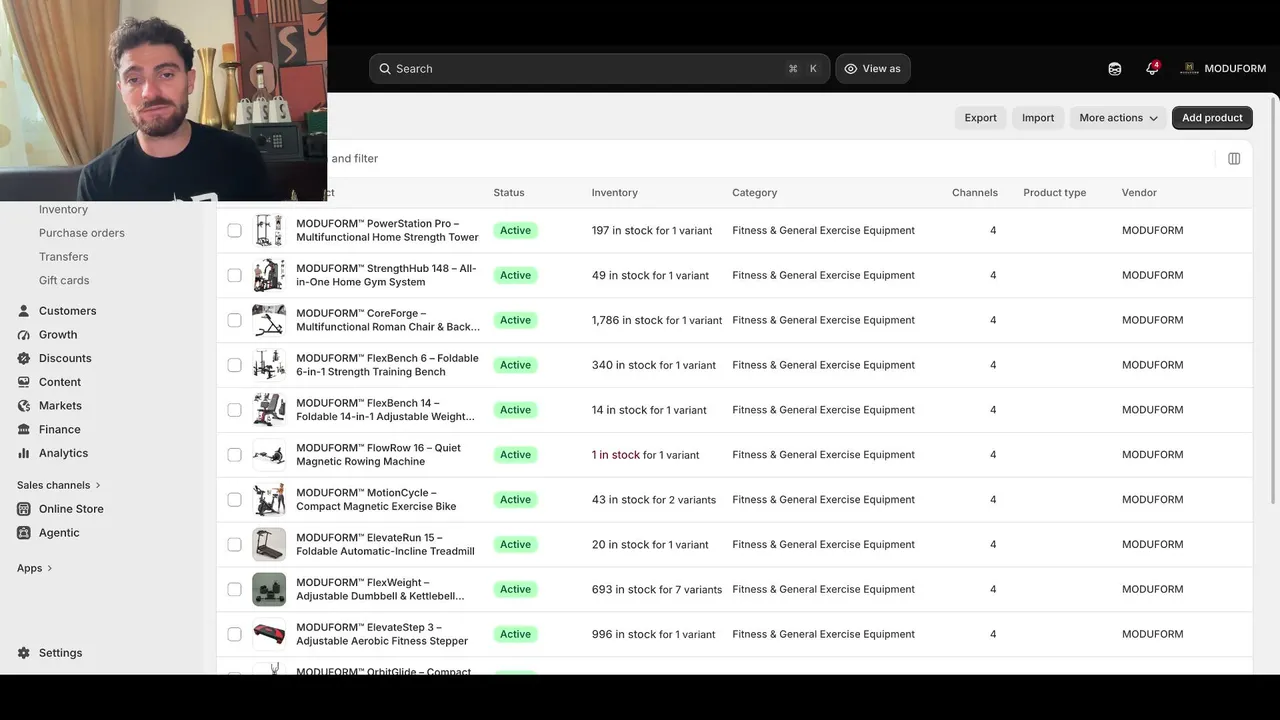Screen dimensions: 1280x720
Task: Check the FlexBench 14 row checkbox
Action: 234,410
